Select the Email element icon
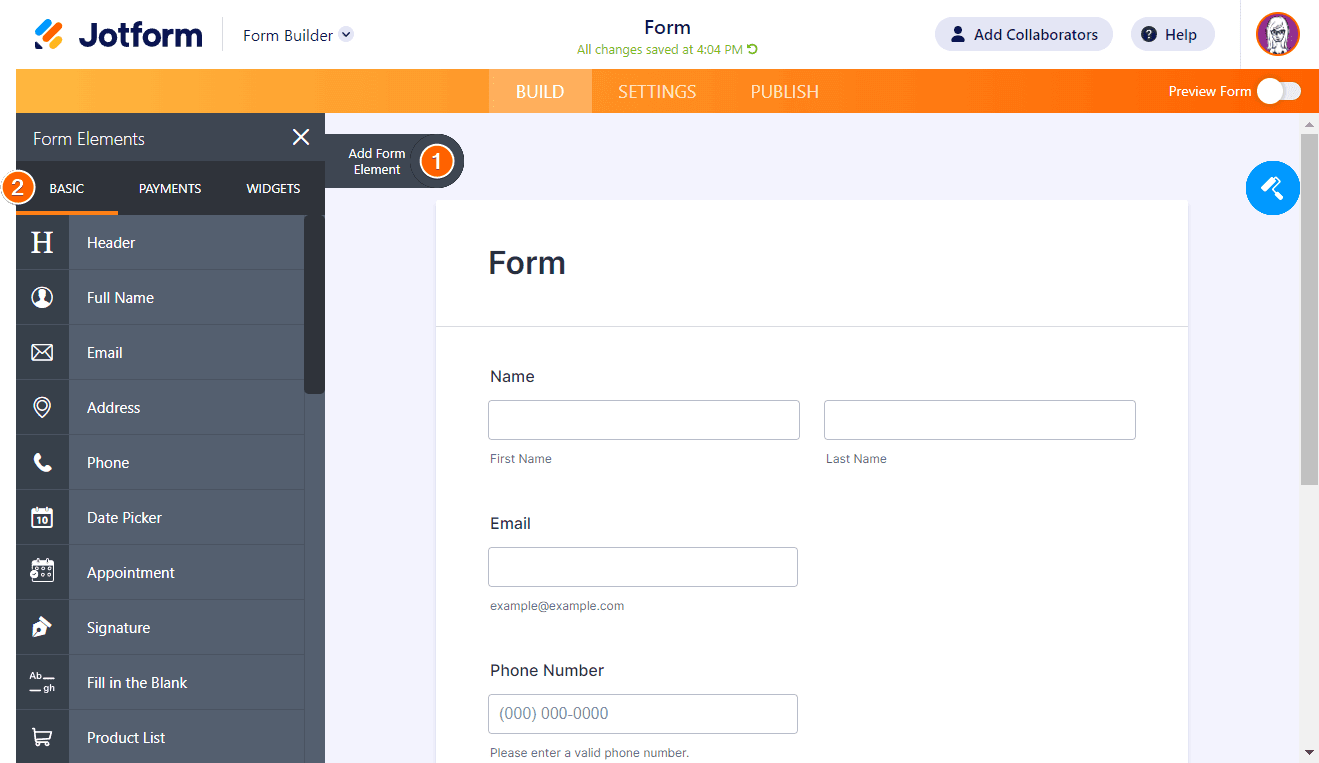Image resolution: width=1319 pixels, height=763 pixels. click(42, 352)
